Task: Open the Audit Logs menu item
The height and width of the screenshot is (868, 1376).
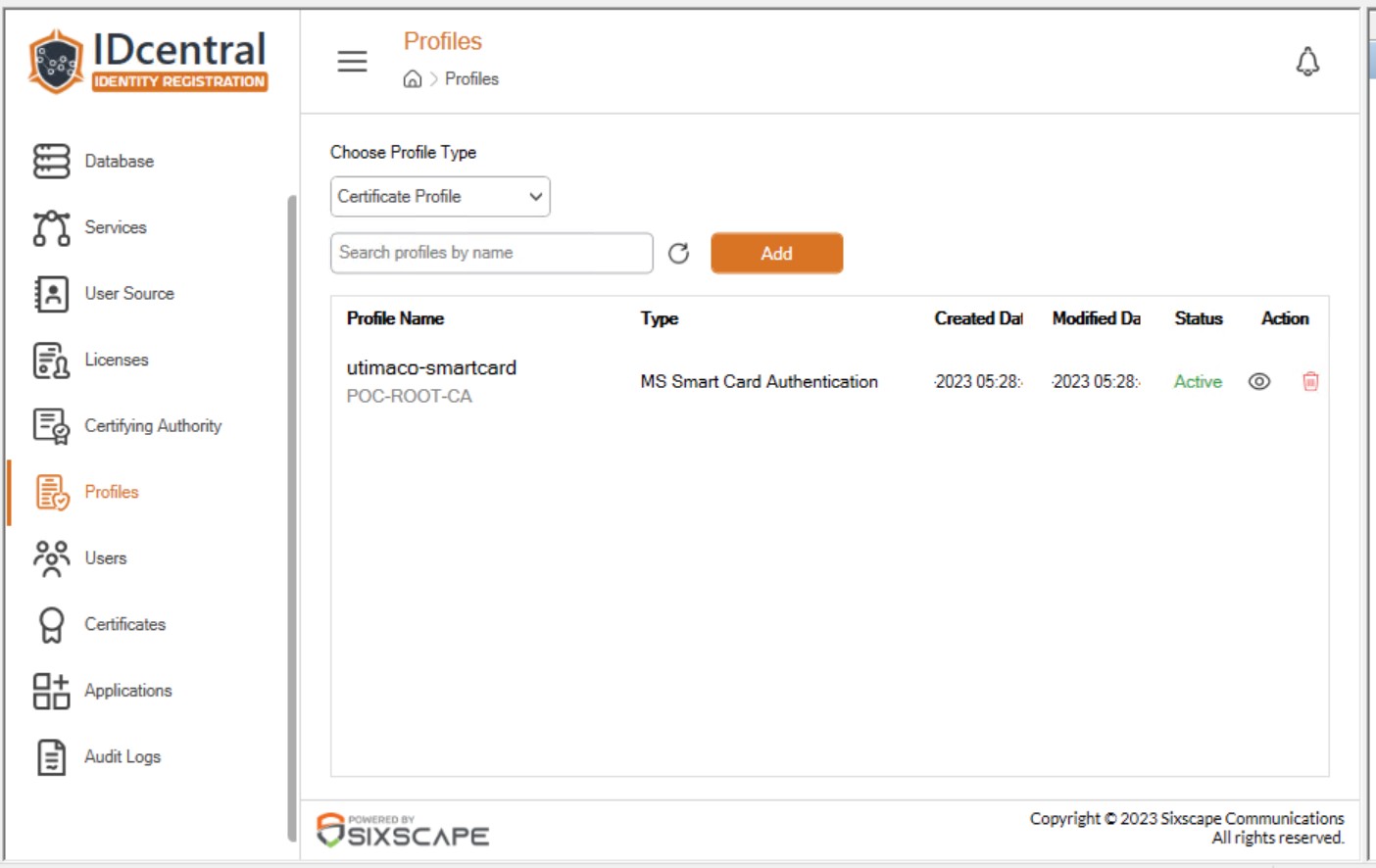Action: (122, 757)
